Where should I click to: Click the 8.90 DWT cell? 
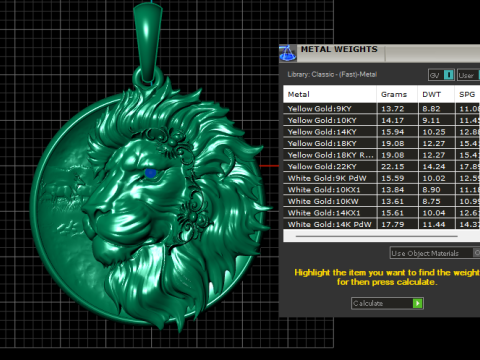[436, 190]
